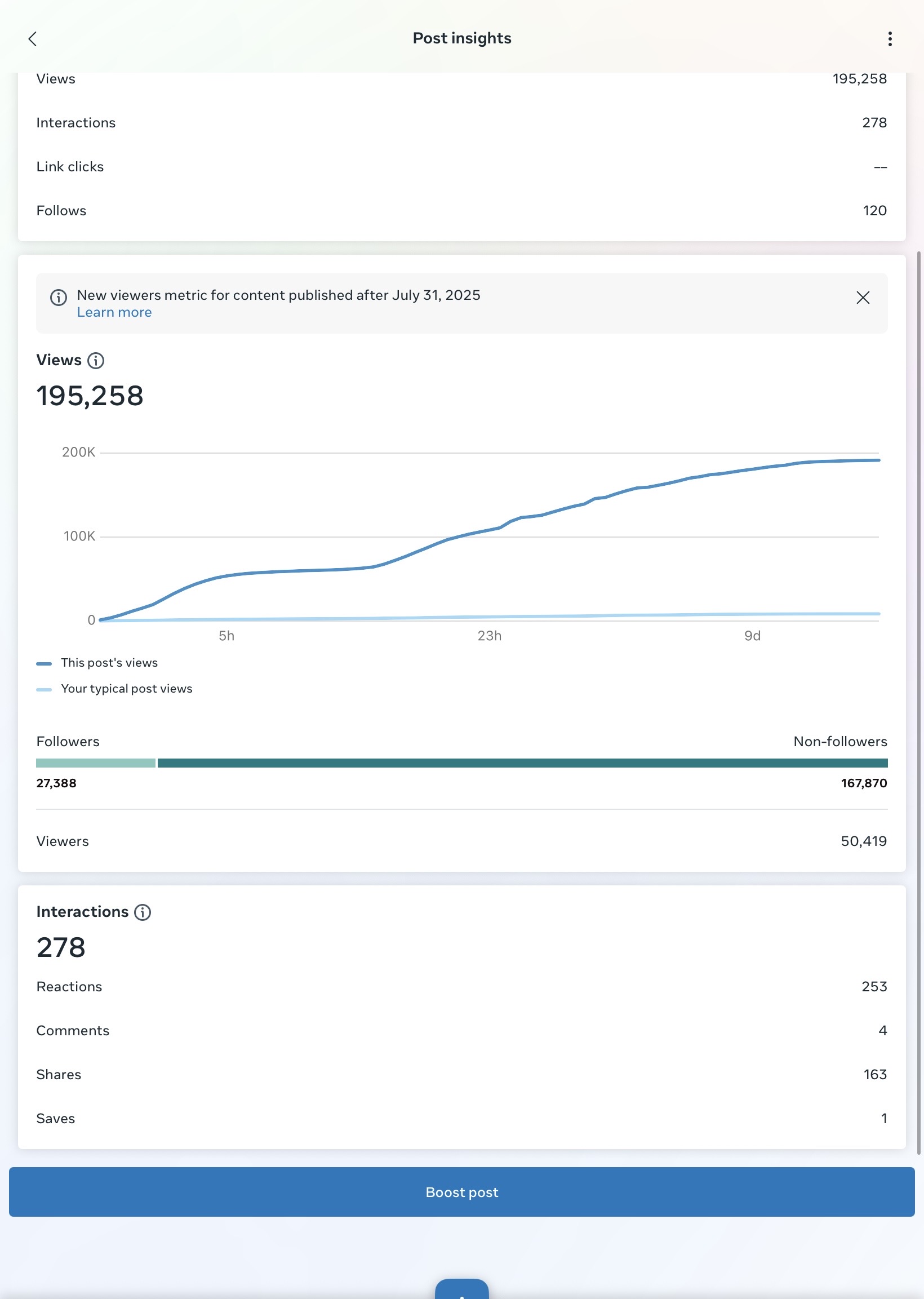The height and width of the screenshot is (1299, 924).
Task: Click the Saves row label
Action: click(56, 1119)
